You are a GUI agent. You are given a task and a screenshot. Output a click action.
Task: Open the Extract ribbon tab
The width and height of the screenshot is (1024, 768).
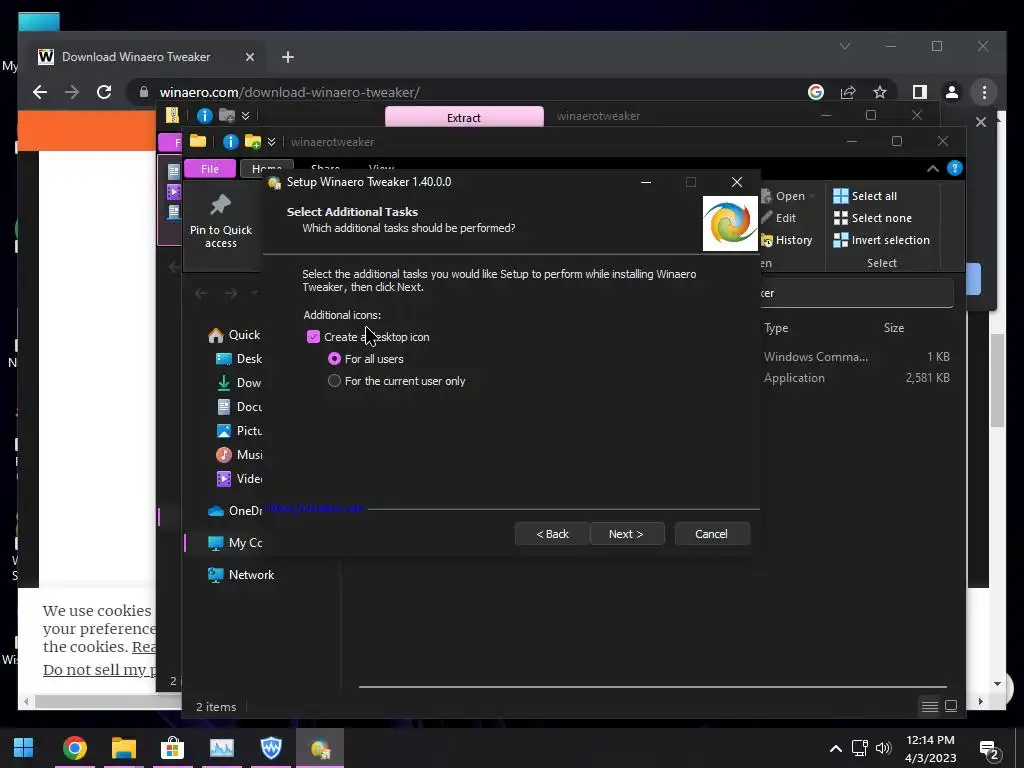tap(464, 118)
